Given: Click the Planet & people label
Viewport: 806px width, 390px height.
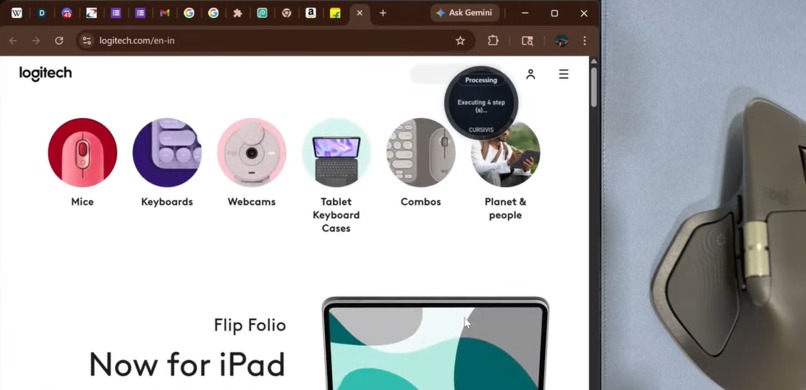Looking at the screenshot, I should point(506,208).
